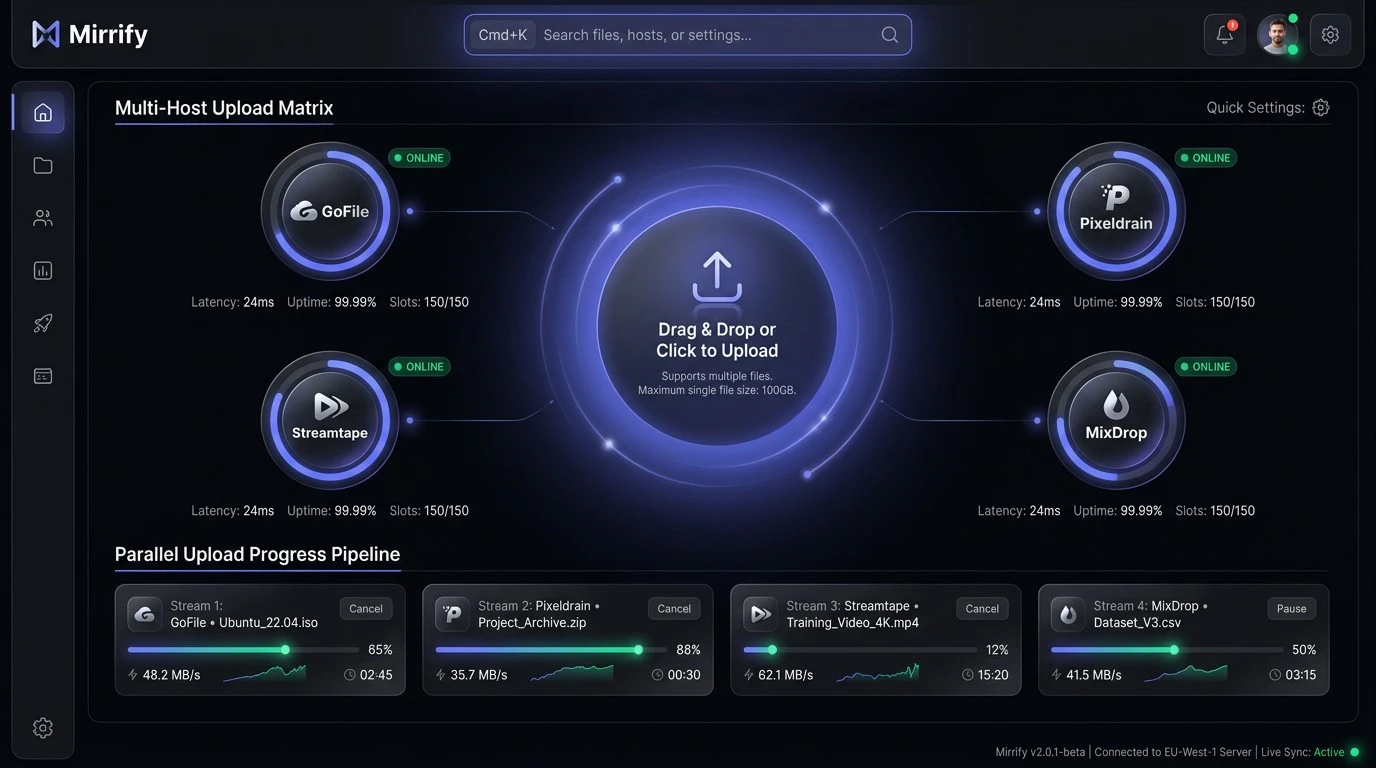
Task: Click the 65% progress value
Action: point(380,650)
